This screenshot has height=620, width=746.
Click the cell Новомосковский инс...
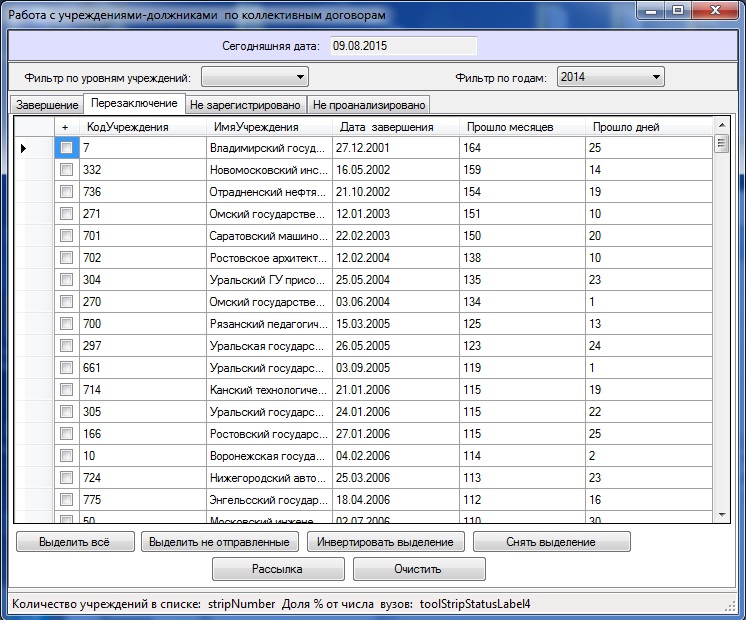(x=269, y=170)
